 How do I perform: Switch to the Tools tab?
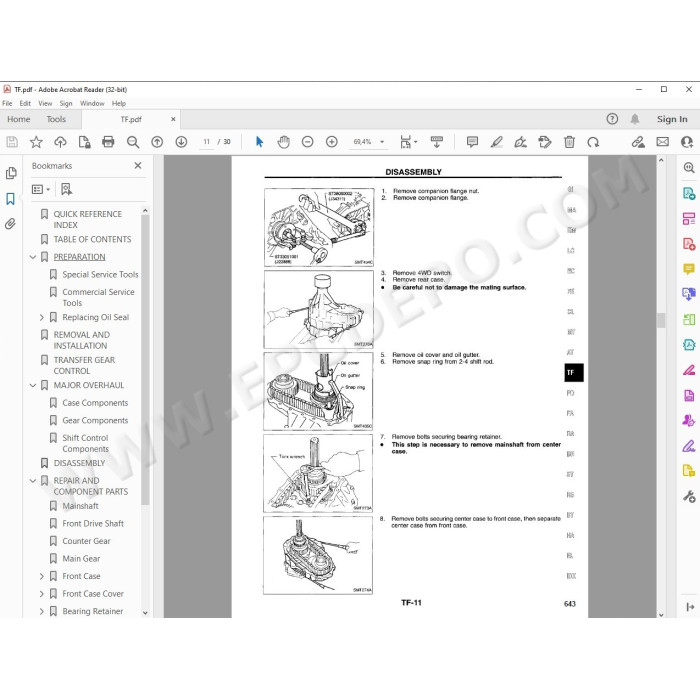point(56,119)
